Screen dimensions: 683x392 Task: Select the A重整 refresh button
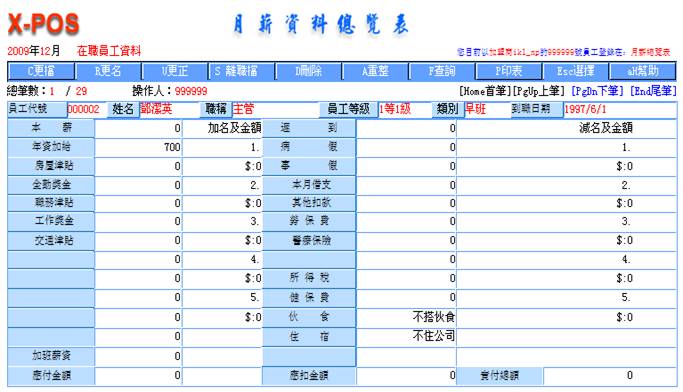375,71
